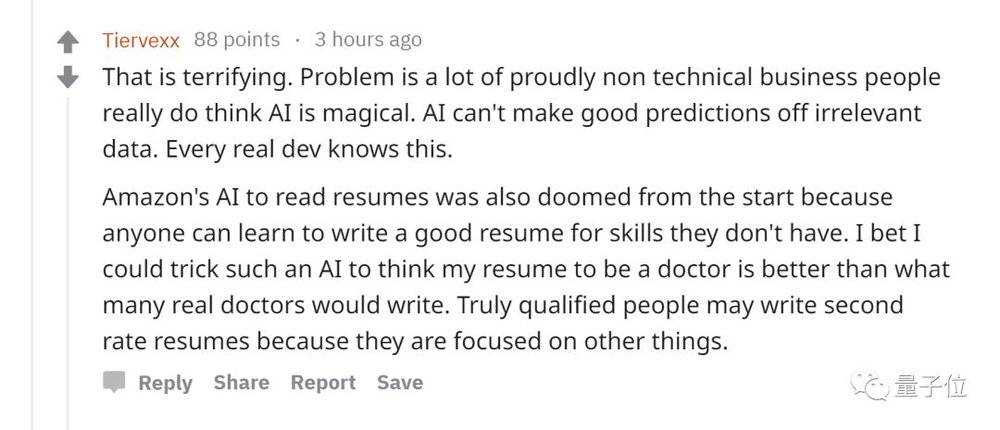Click the 88 points score
Image resolution: width=1000 pixels, height=430 pixels.
(x=237, y=40)
